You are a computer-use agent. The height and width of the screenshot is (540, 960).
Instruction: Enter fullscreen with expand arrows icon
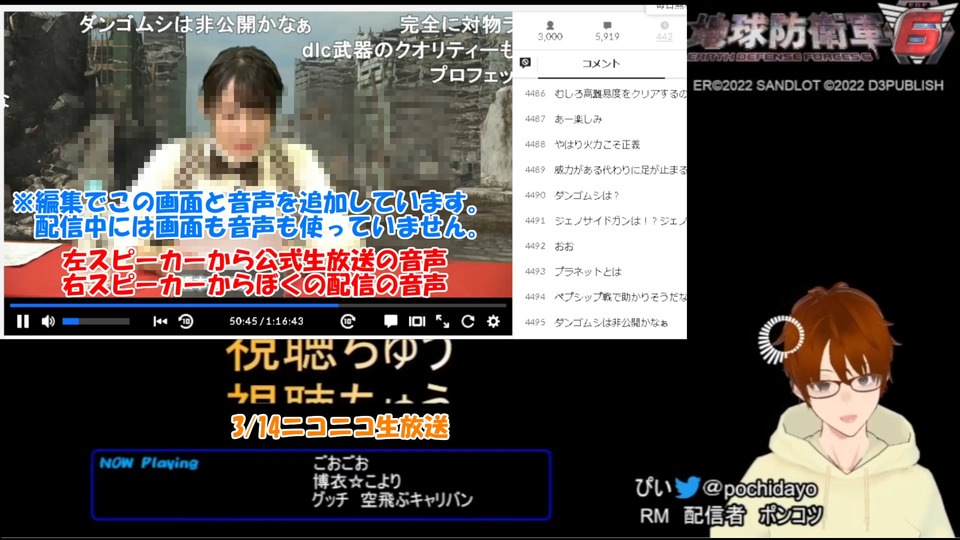point(442,321)
